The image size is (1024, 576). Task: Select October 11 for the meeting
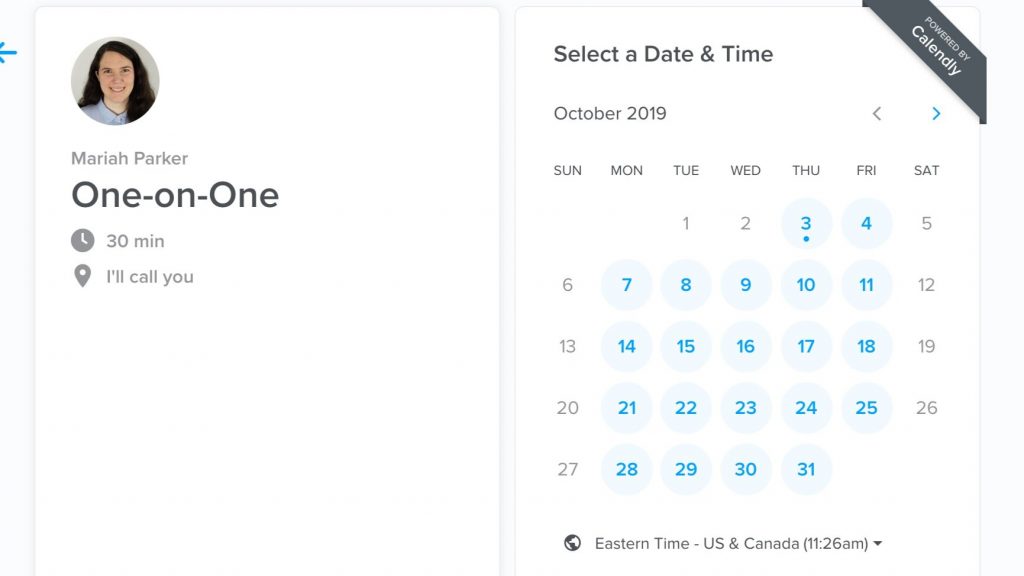pos(866,285)
